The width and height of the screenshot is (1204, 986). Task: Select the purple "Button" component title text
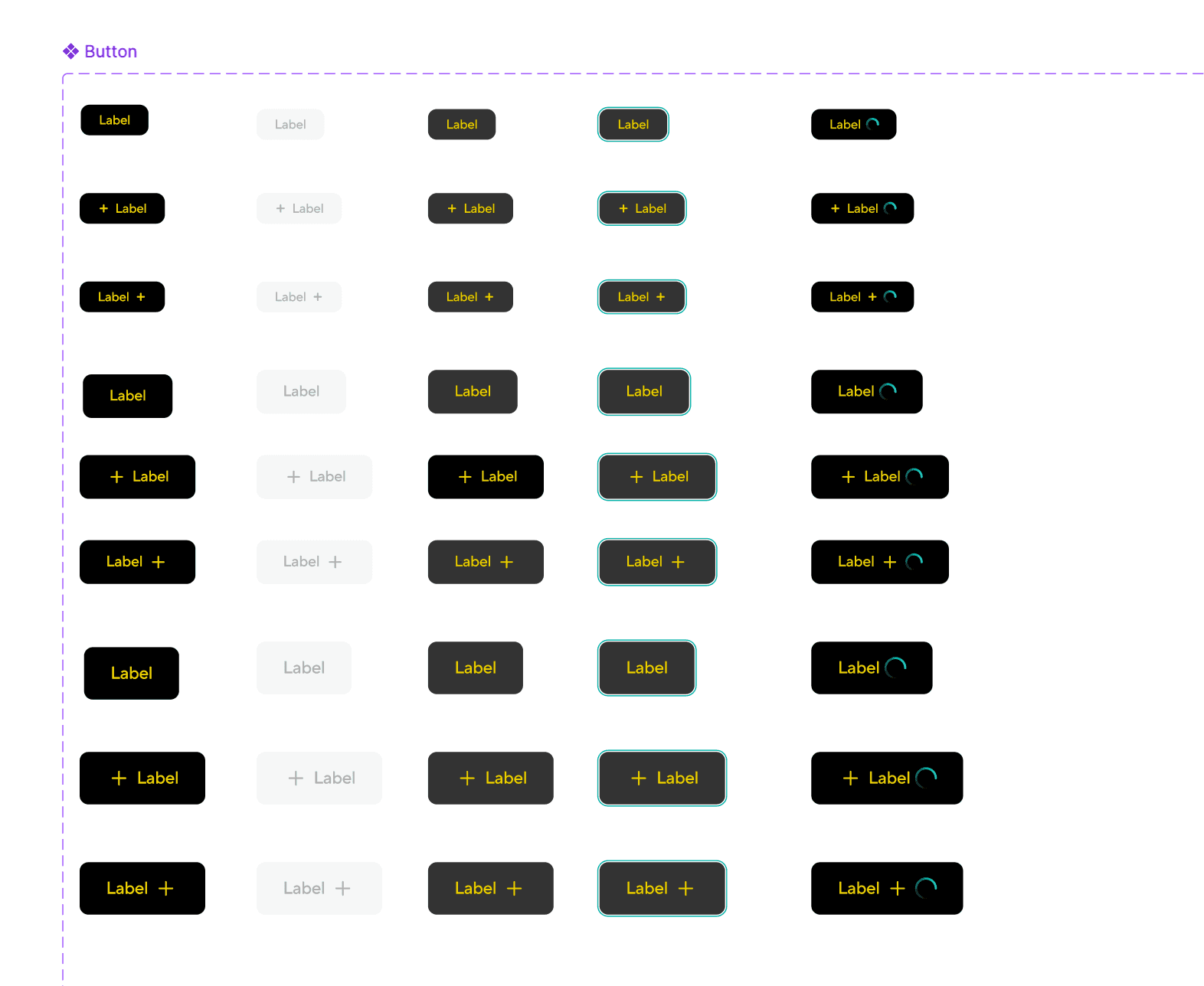click(x=111, y=51)
